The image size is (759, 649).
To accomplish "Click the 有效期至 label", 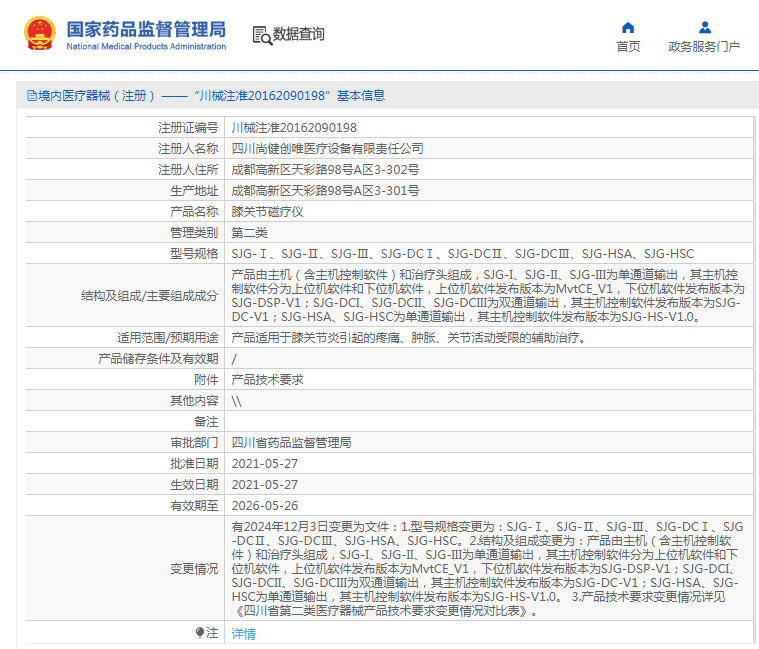I will coord(194,506).
